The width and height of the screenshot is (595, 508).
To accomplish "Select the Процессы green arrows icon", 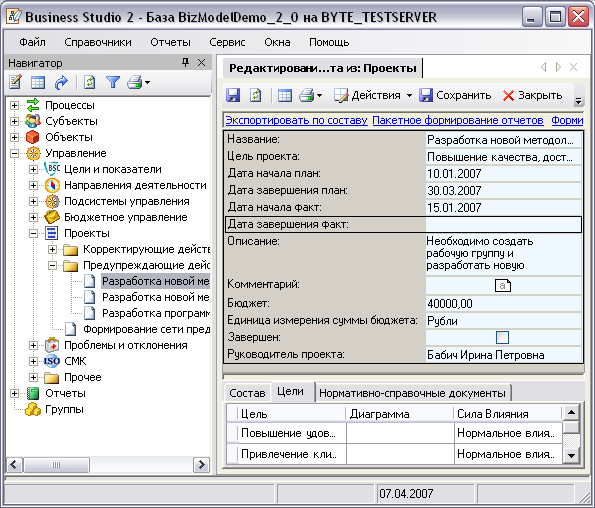I will [33, 105].
